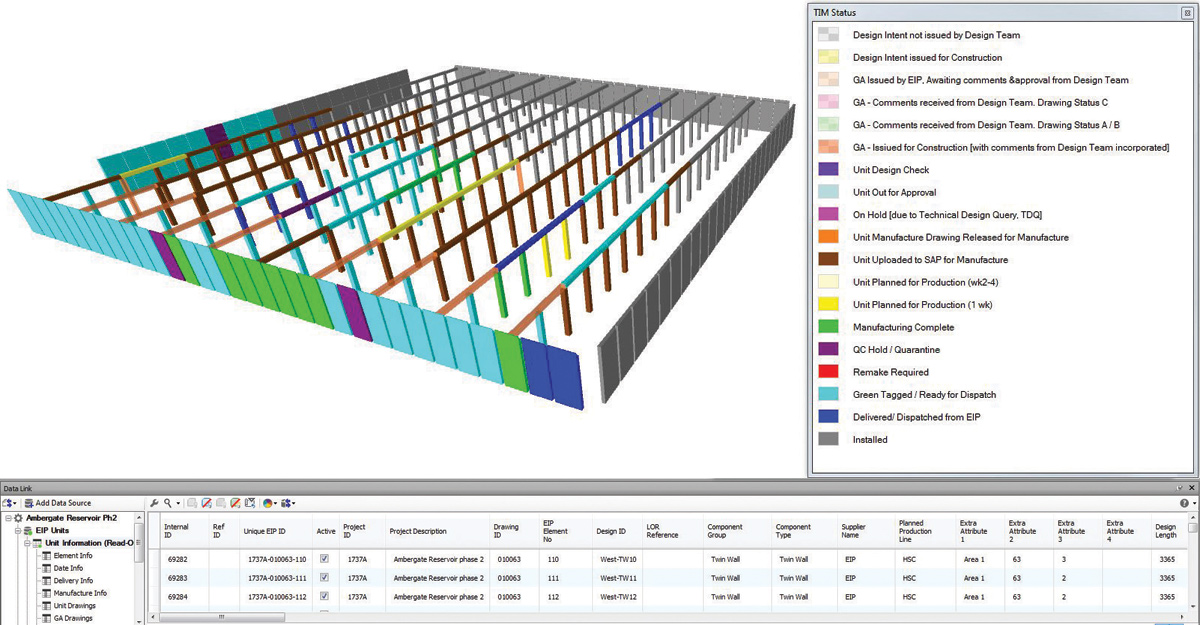Toggle Active checkbox for row 69283
This screenshot has height=625, width=1200.
(323, 578)
